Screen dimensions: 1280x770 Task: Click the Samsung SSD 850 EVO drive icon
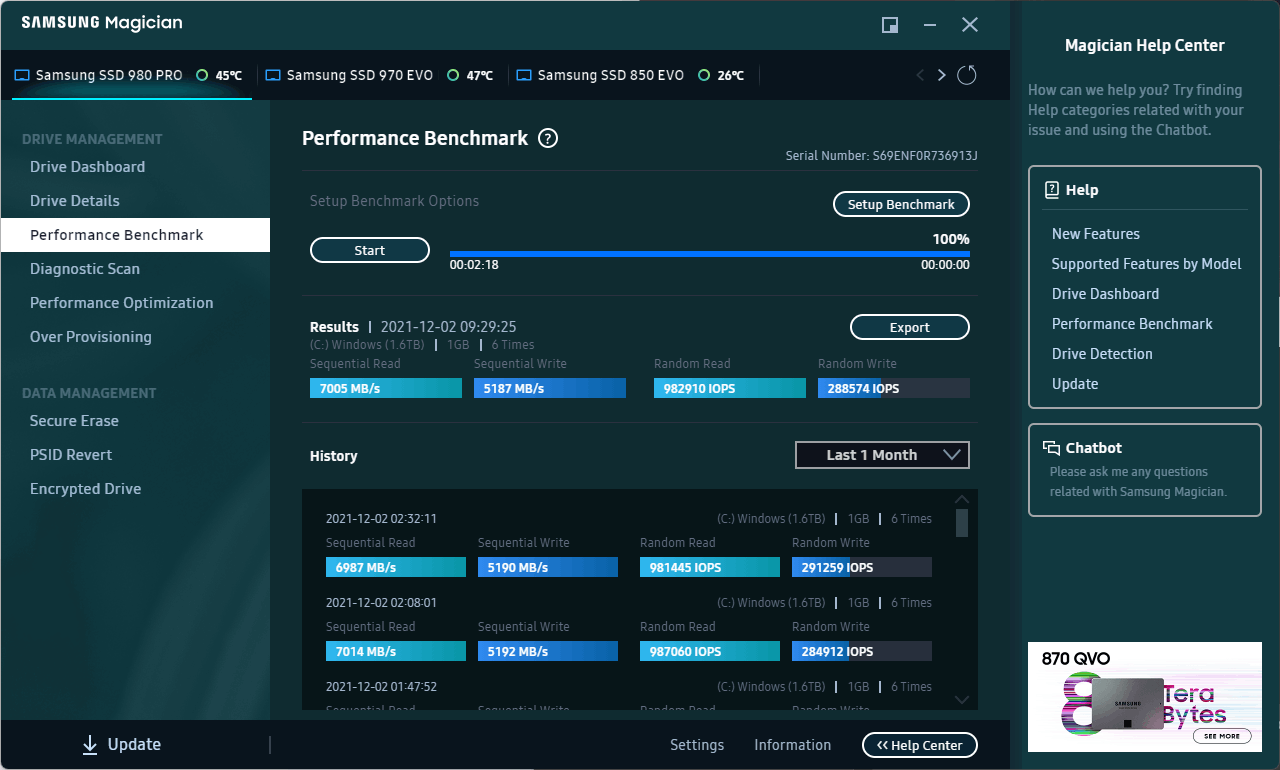click(524, 75)
